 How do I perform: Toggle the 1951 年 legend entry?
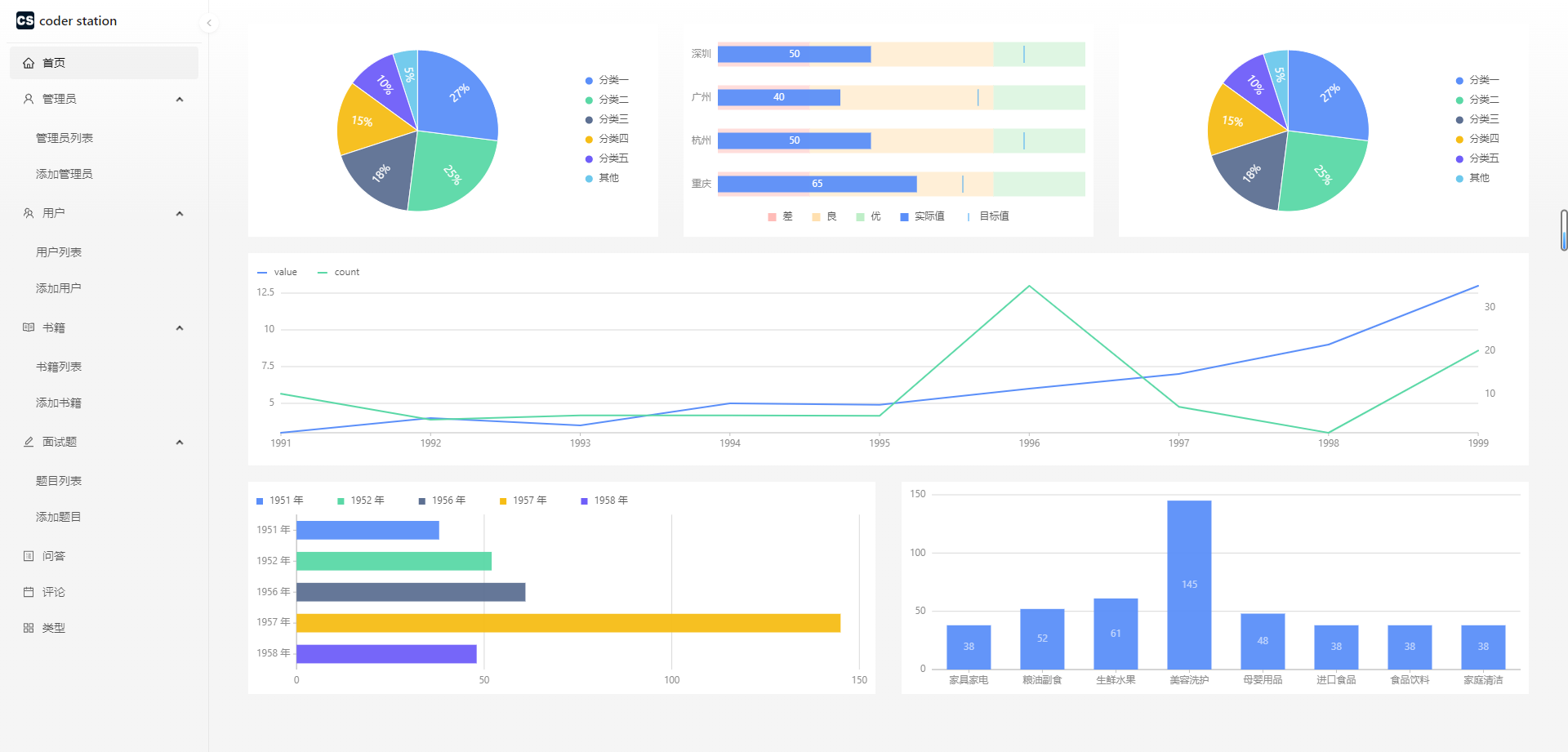pos(279,501)
